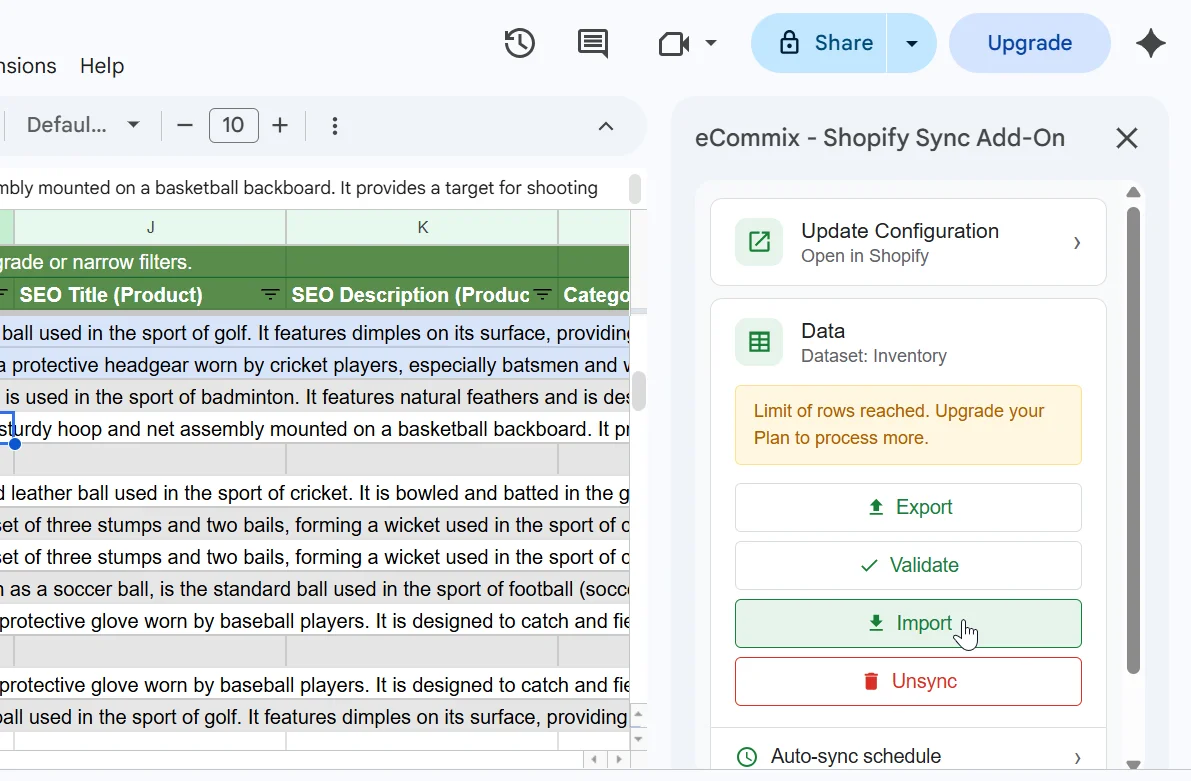The image size is (1191, 781).
Task: Click the badminton natural feathers cell
Action: [x=314, y=397]
